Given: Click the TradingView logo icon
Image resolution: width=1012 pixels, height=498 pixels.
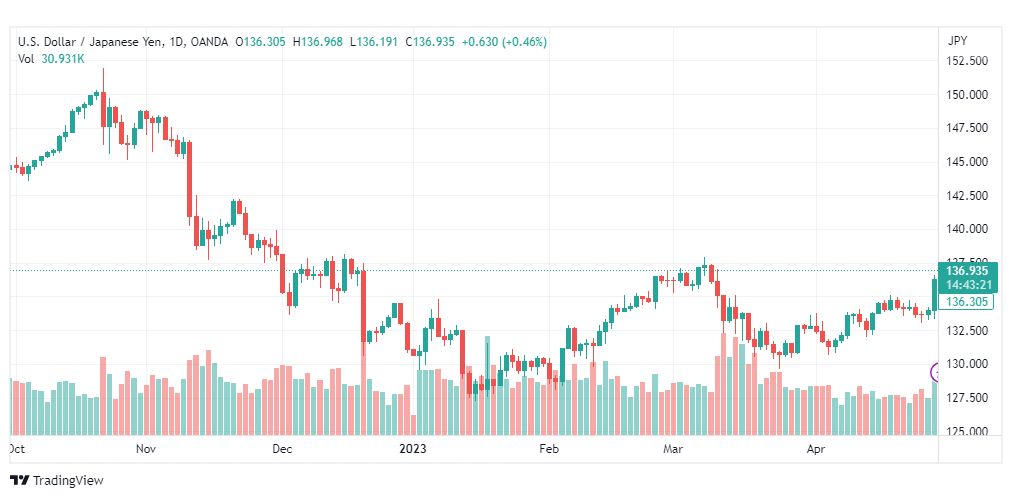Looking at the screenshot, I should pos(19,481).
